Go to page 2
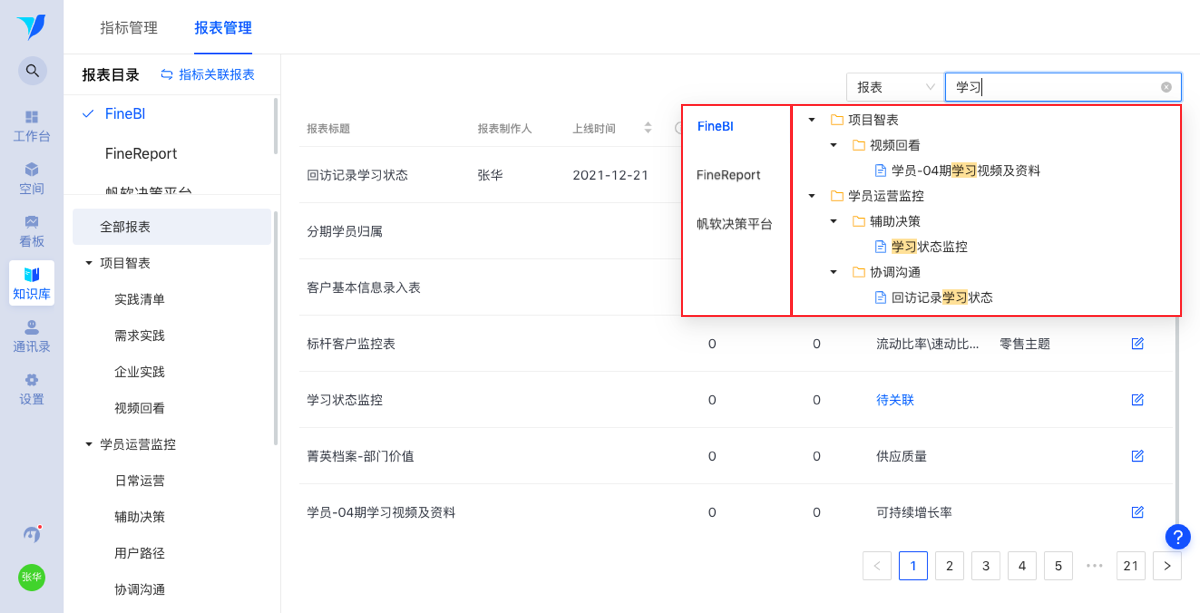This screenshot has width=1200, height=613. pyautogui.click(x=949, y=566)
